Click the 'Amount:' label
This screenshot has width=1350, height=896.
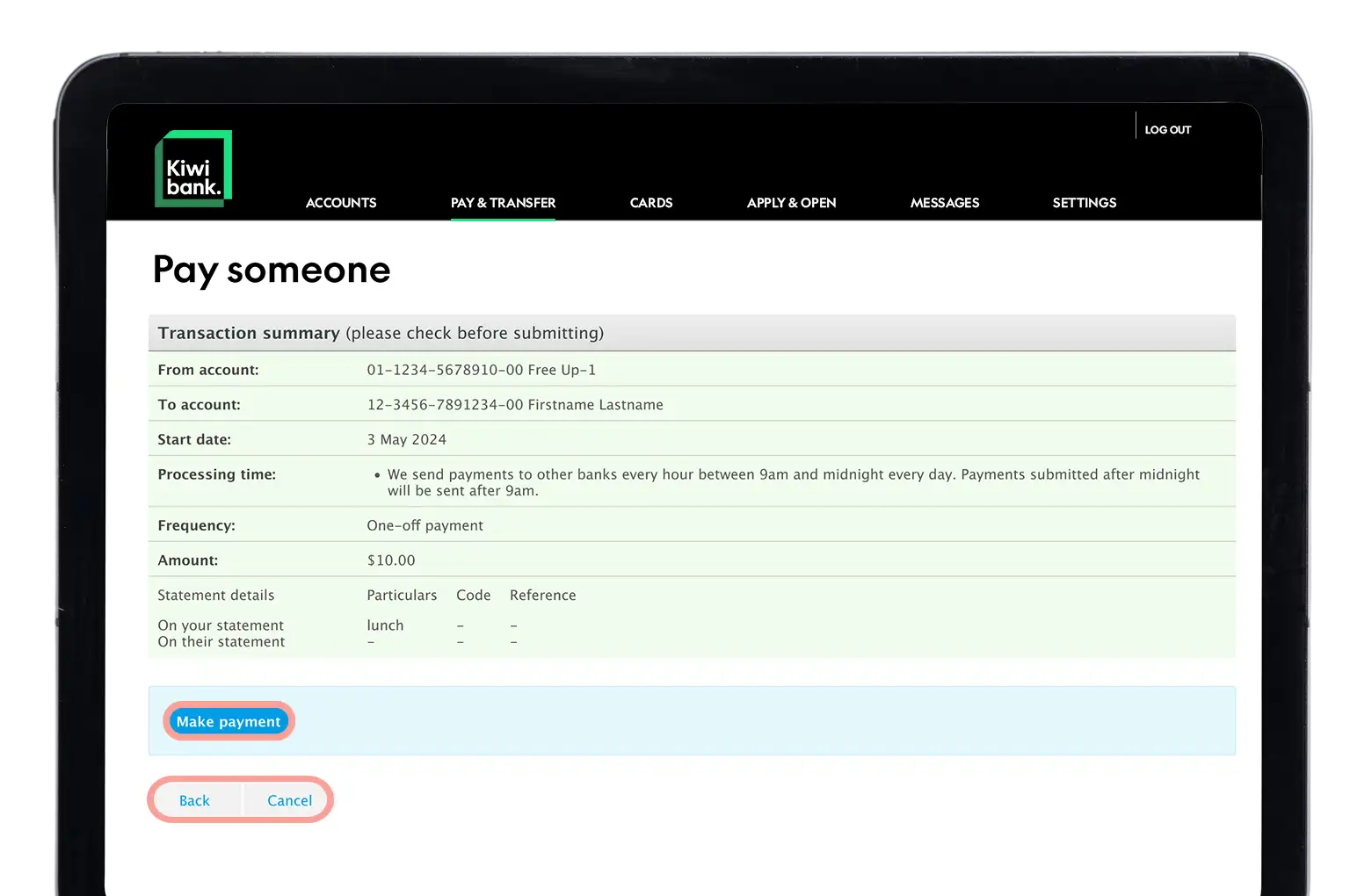(188, 560)
